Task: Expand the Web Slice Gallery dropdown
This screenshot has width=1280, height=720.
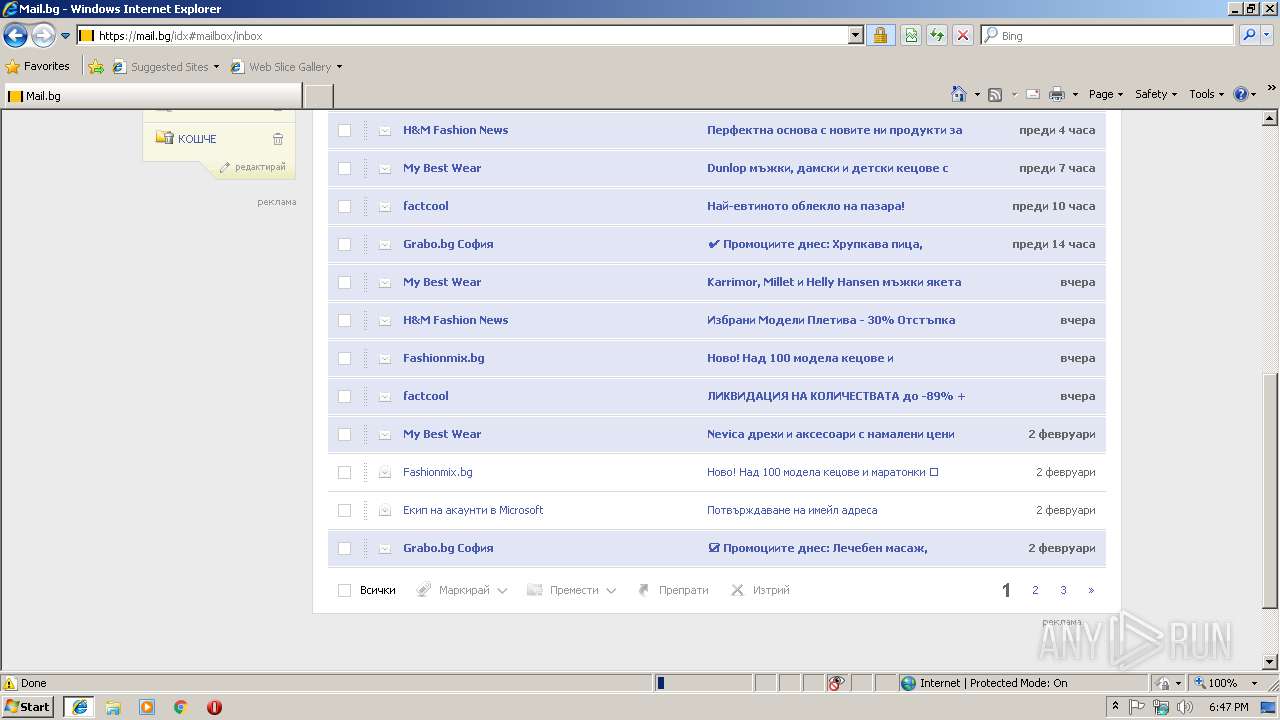Action: pyautogui.click(x=339, y=67)
